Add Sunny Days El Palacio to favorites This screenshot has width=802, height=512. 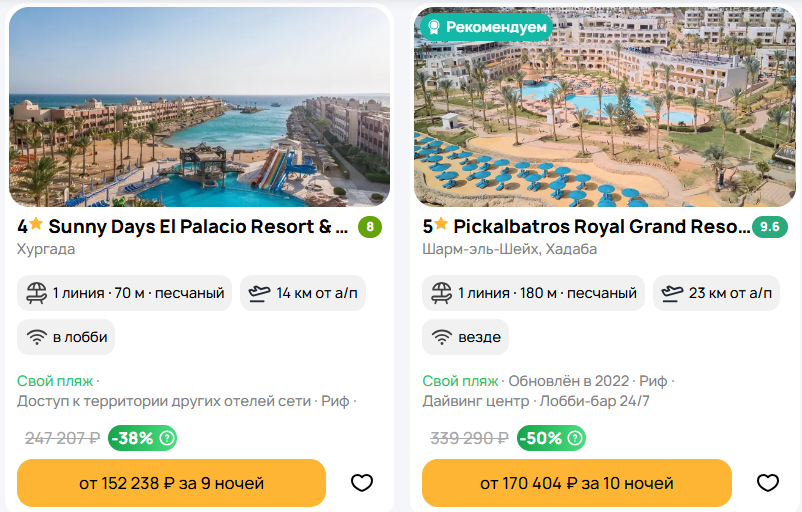click(362, 483)
